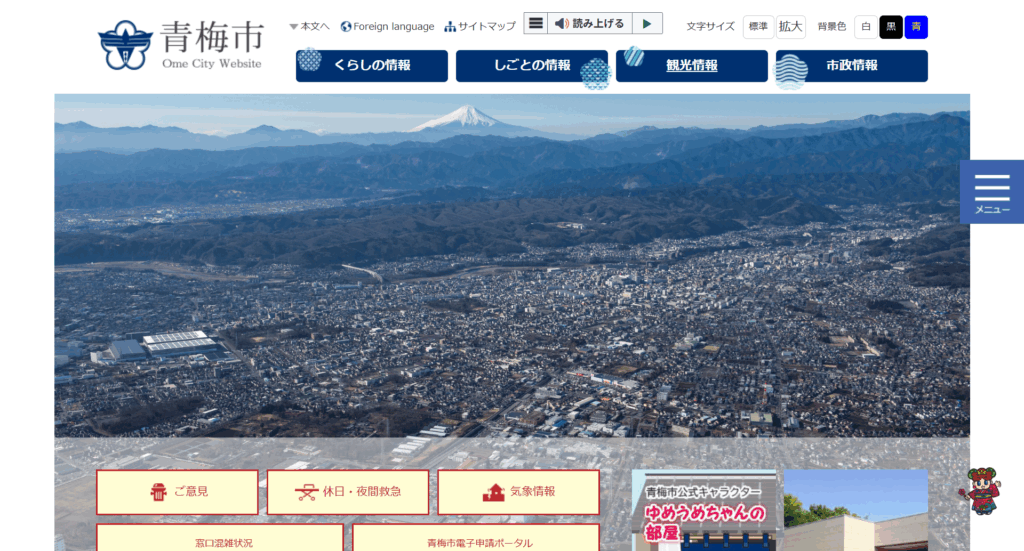Click the ご意見 mailbox button

click(x=178, y=492)
